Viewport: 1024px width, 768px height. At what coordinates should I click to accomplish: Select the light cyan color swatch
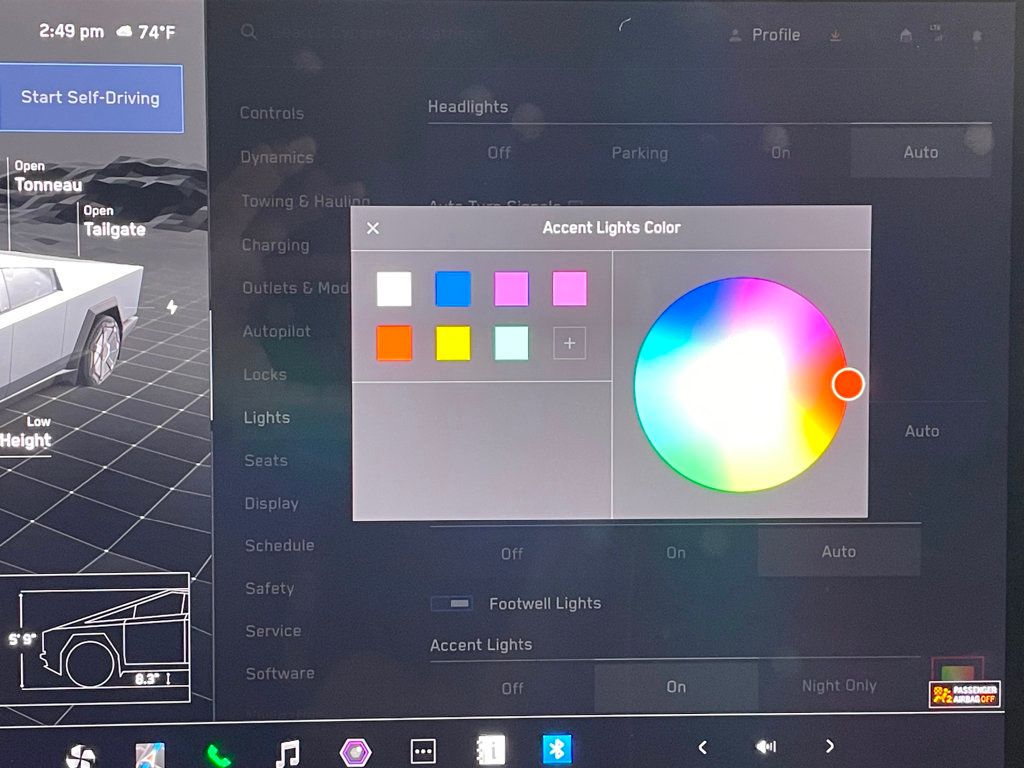coord(511,343)
